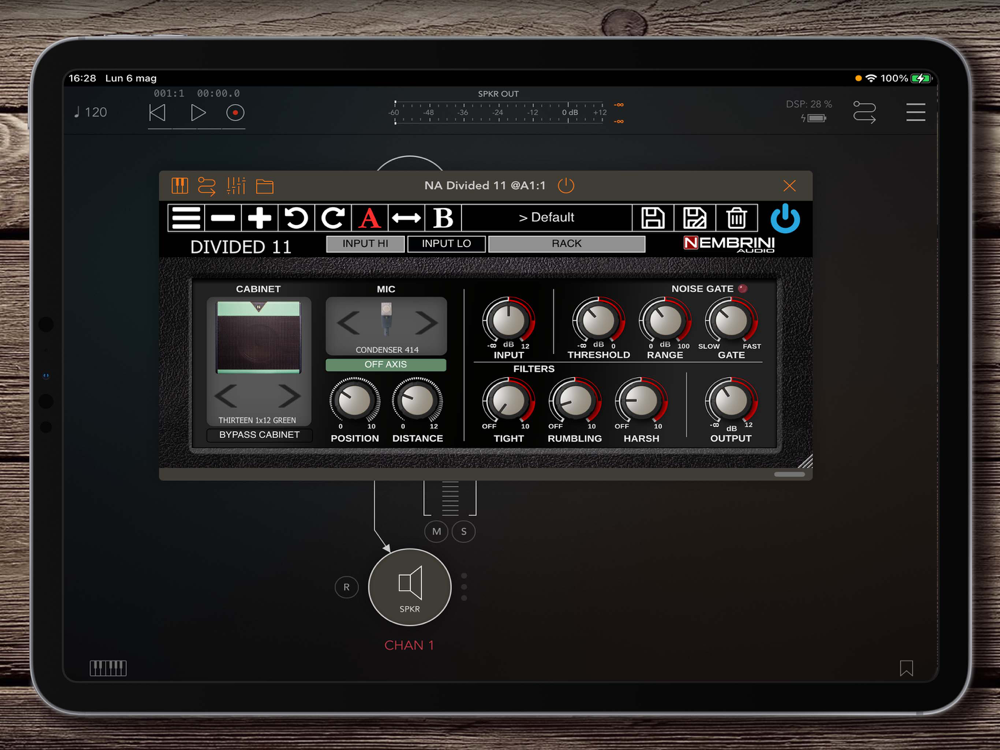Select previous cabinet with left arrow

(226, 396)
